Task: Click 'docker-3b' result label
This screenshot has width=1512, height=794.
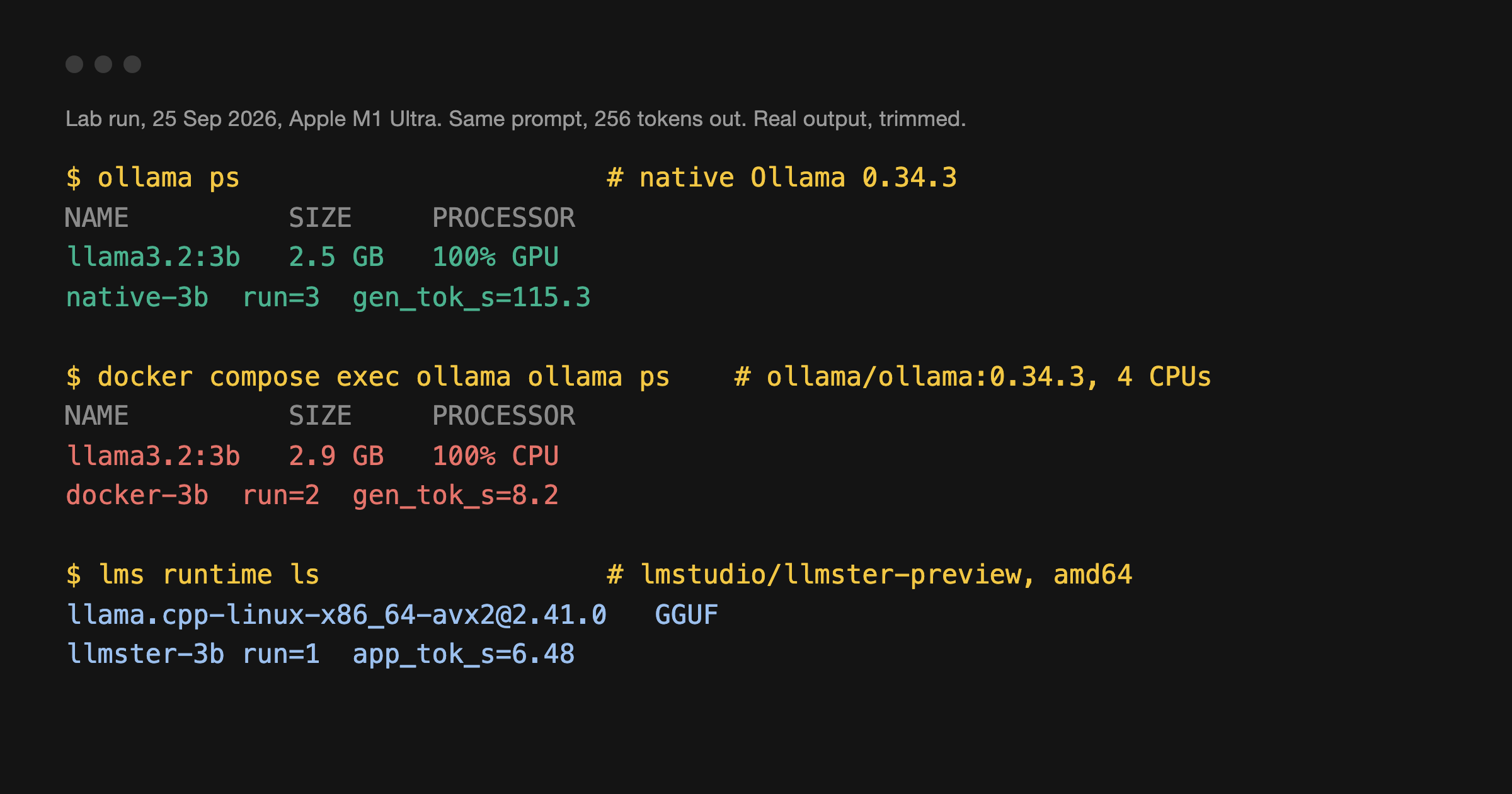Action: click(x=137, y=496)
